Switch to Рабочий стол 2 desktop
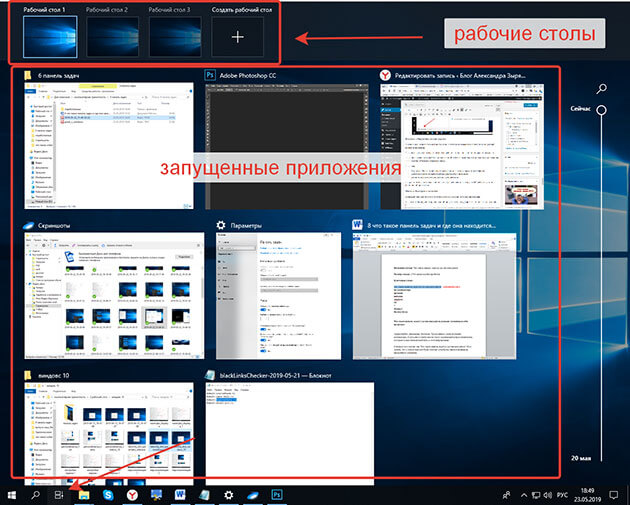Screen dimensions: 630x505 click(x=112, y=37)
